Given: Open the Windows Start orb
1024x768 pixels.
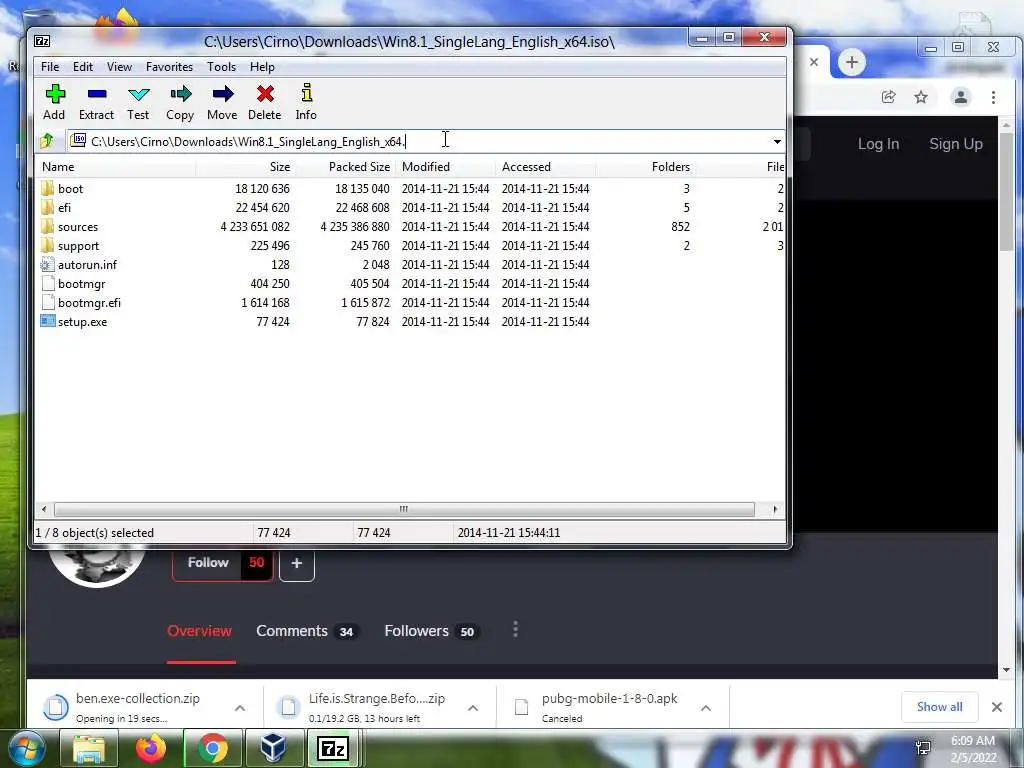Looking at the screenshot, I should [25, 748].
